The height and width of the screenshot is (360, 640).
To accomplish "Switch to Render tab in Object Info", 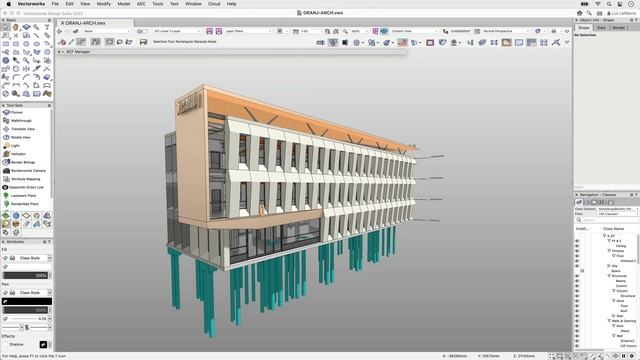I will 618,28.
